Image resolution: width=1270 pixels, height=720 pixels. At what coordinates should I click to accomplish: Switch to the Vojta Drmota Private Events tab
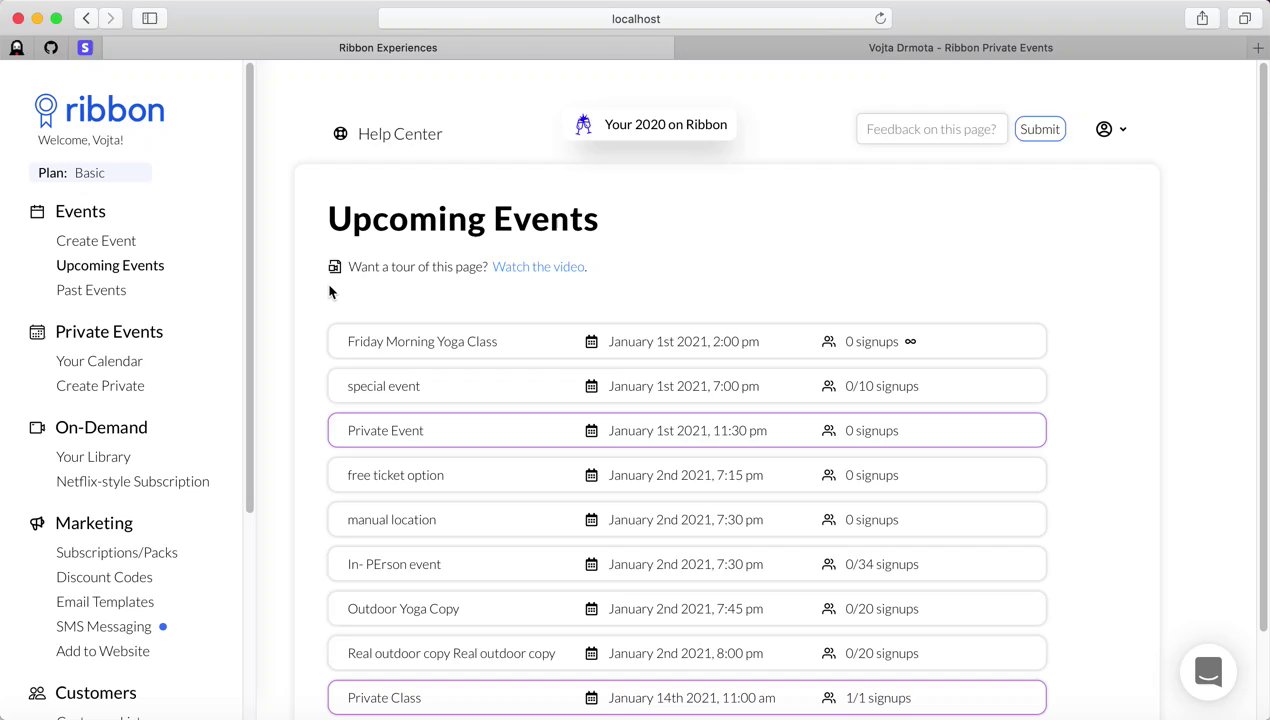960,48
